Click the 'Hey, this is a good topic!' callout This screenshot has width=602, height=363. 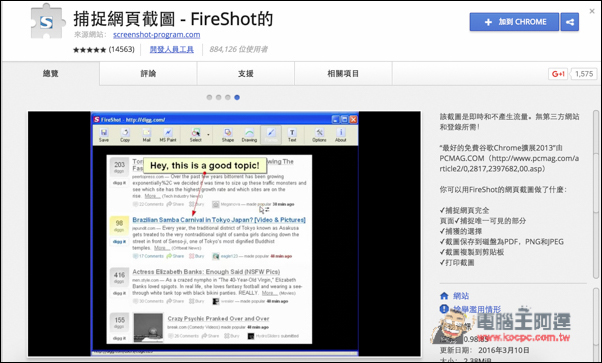pos(205,166)
